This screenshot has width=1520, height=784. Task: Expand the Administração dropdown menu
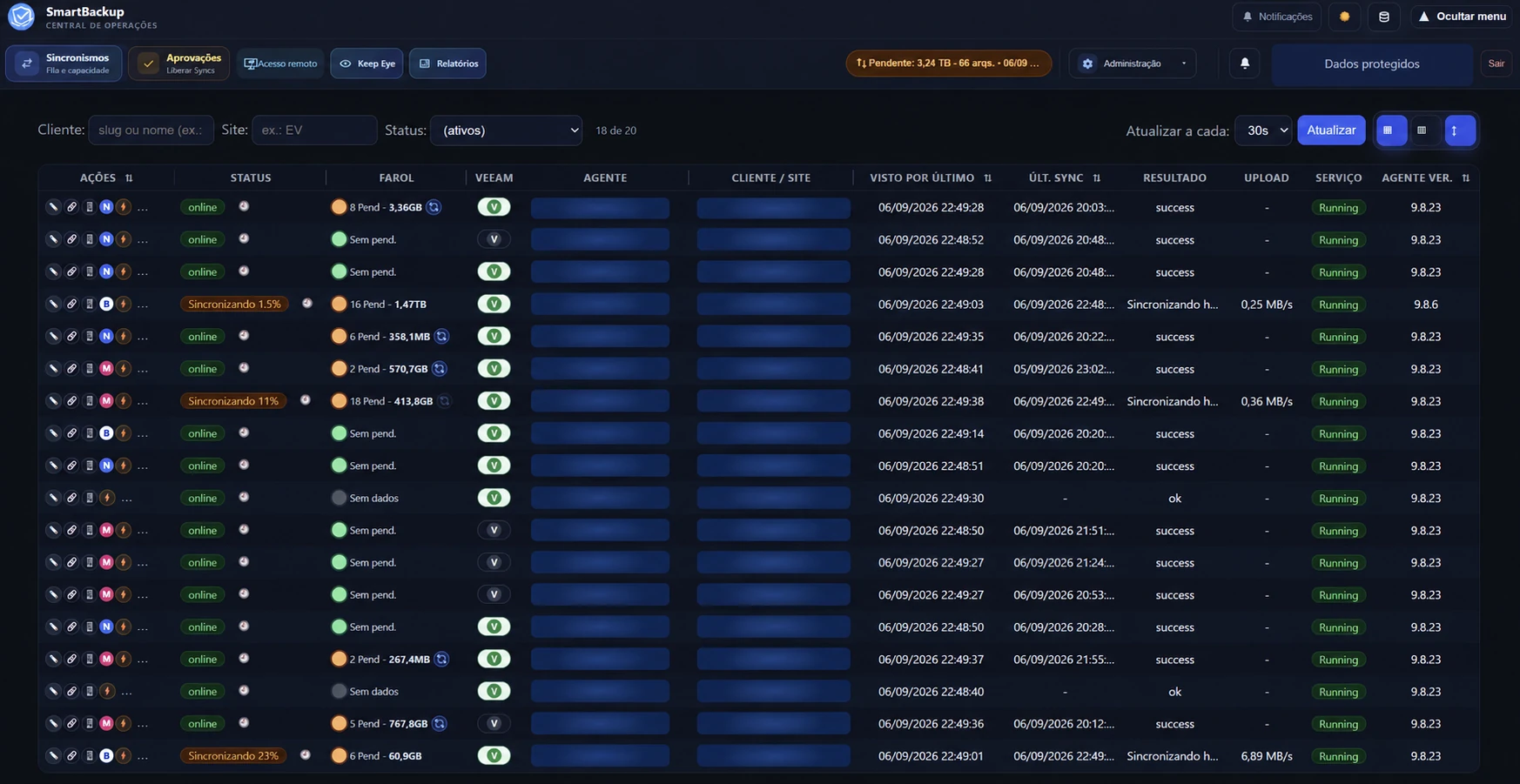1133,63
